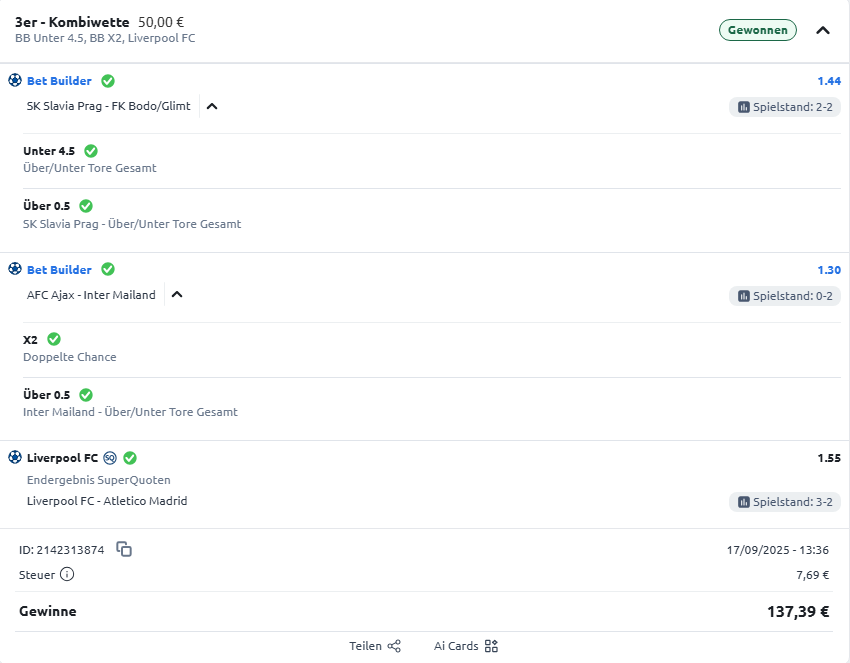
Task: Click the date 17/09/2025 - 13:36
Action: [x=777, y=550]
